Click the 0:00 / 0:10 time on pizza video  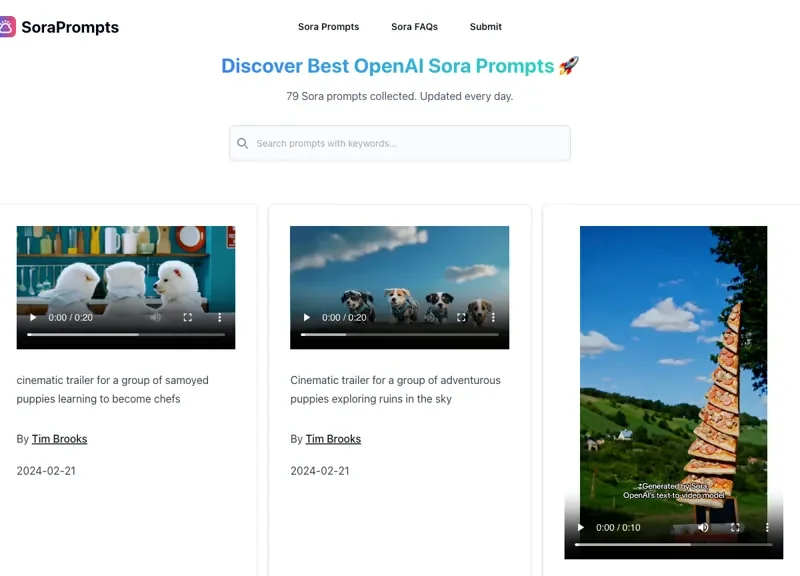pos(618,528)
